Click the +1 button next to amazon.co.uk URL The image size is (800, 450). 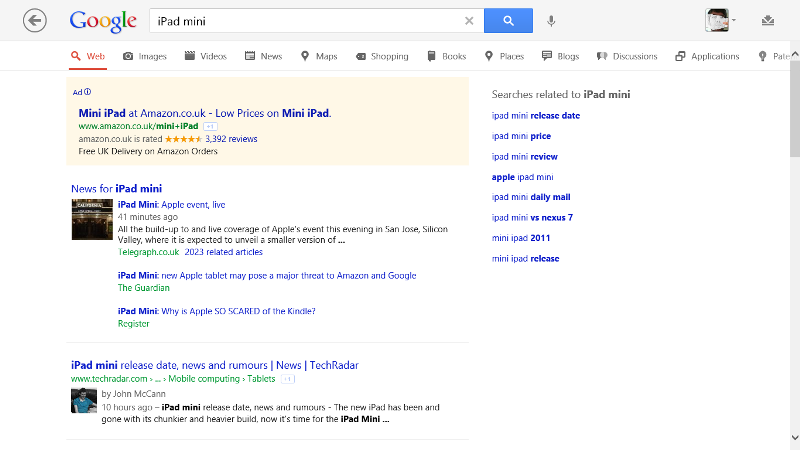click(x=210, y=126)
